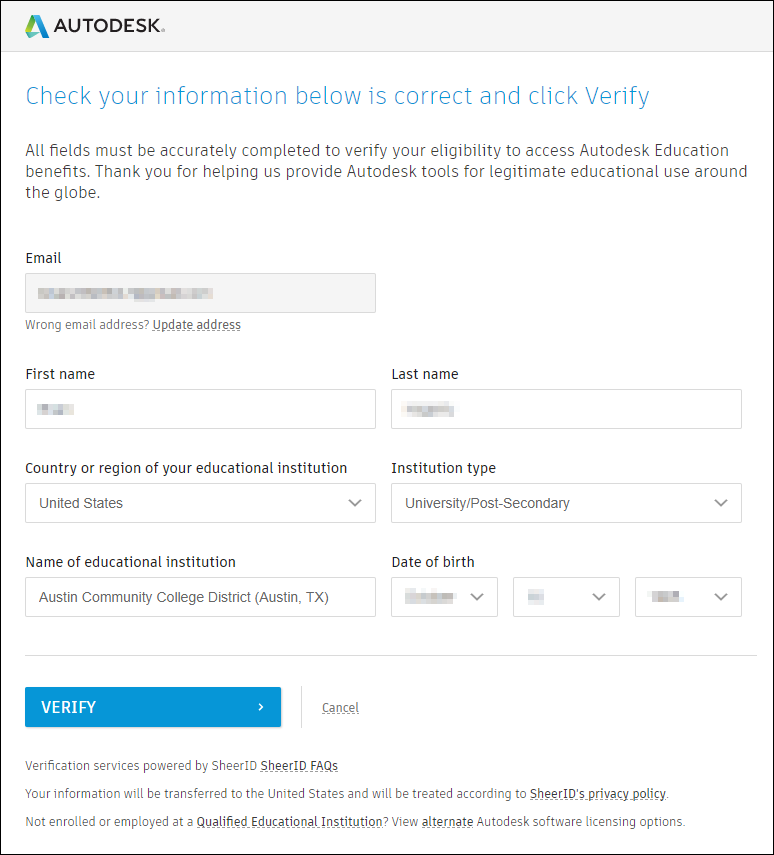Click the chevron in the Country field
This screenshot has width=774, height=855.
pyautogui.click(x=355, y=503)
